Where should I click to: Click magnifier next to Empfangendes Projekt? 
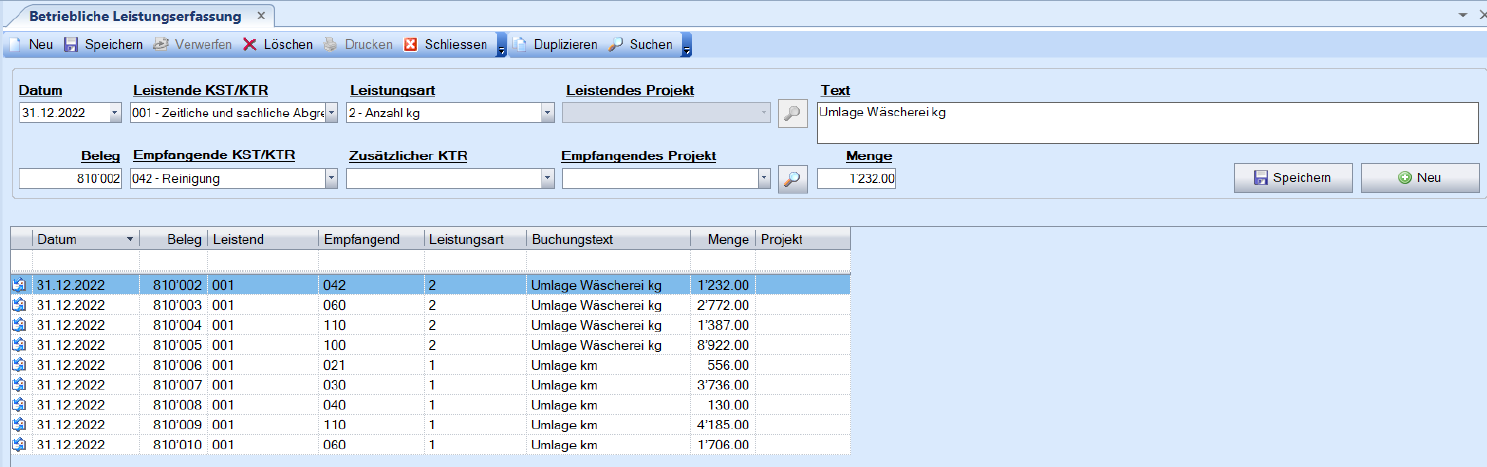pyautogui.click(x=792, y=179)
